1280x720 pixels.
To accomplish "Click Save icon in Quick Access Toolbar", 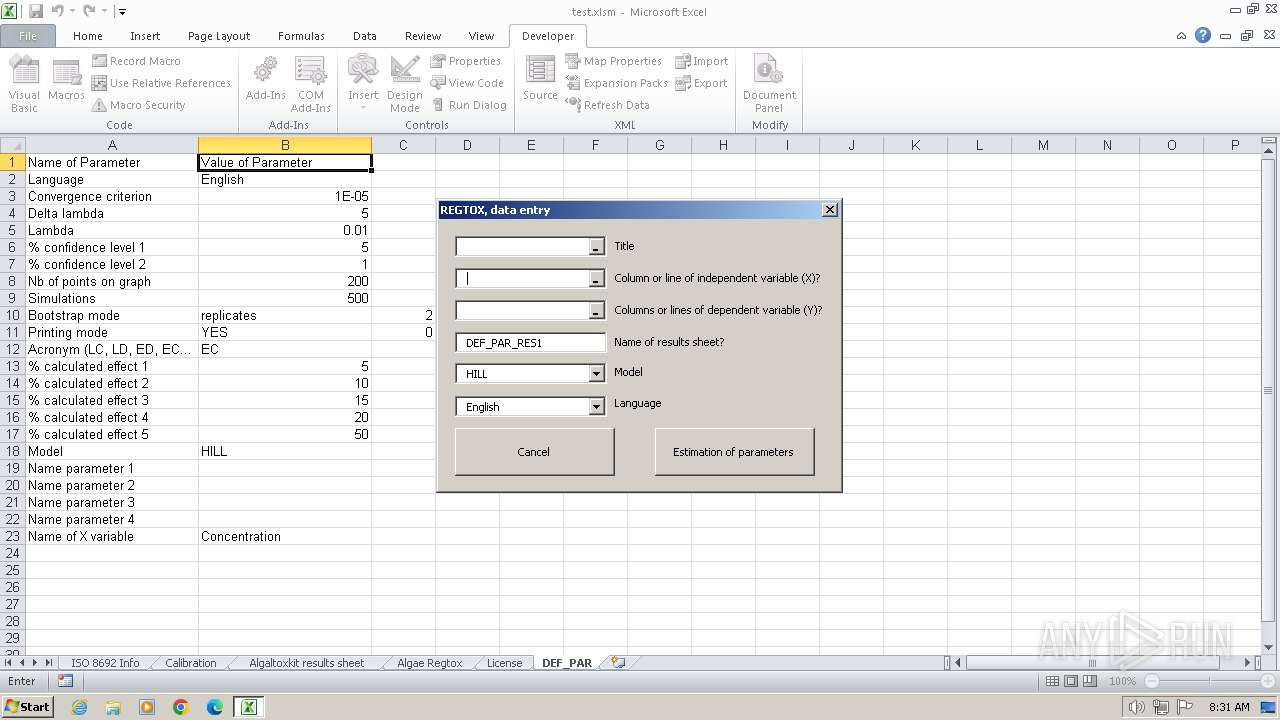I will (x=36, y=11).
